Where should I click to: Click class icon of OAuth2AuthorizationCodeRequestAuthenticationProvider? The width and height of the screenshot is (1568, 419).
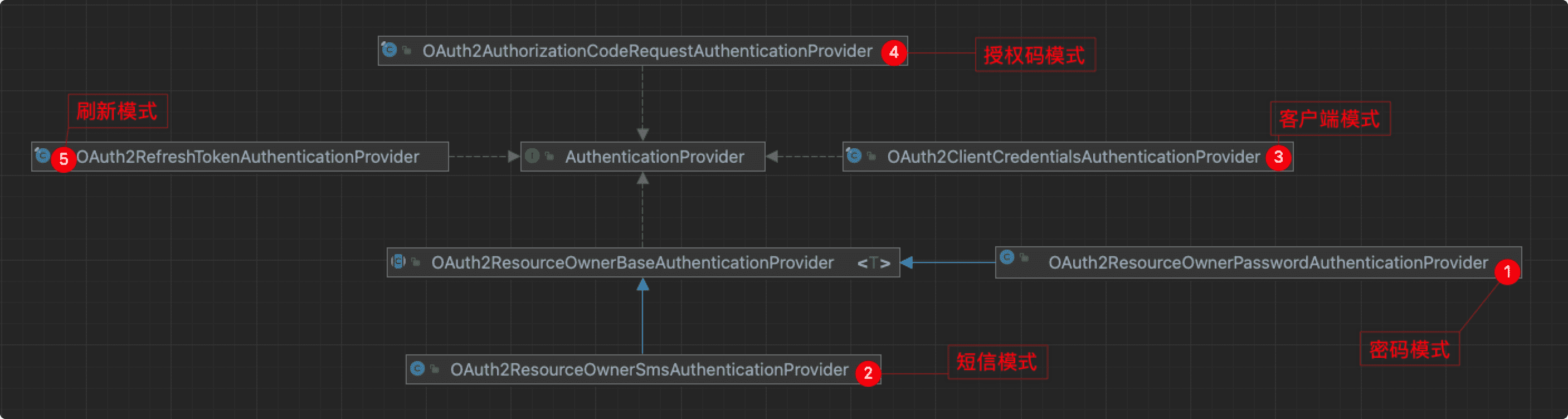389,50
